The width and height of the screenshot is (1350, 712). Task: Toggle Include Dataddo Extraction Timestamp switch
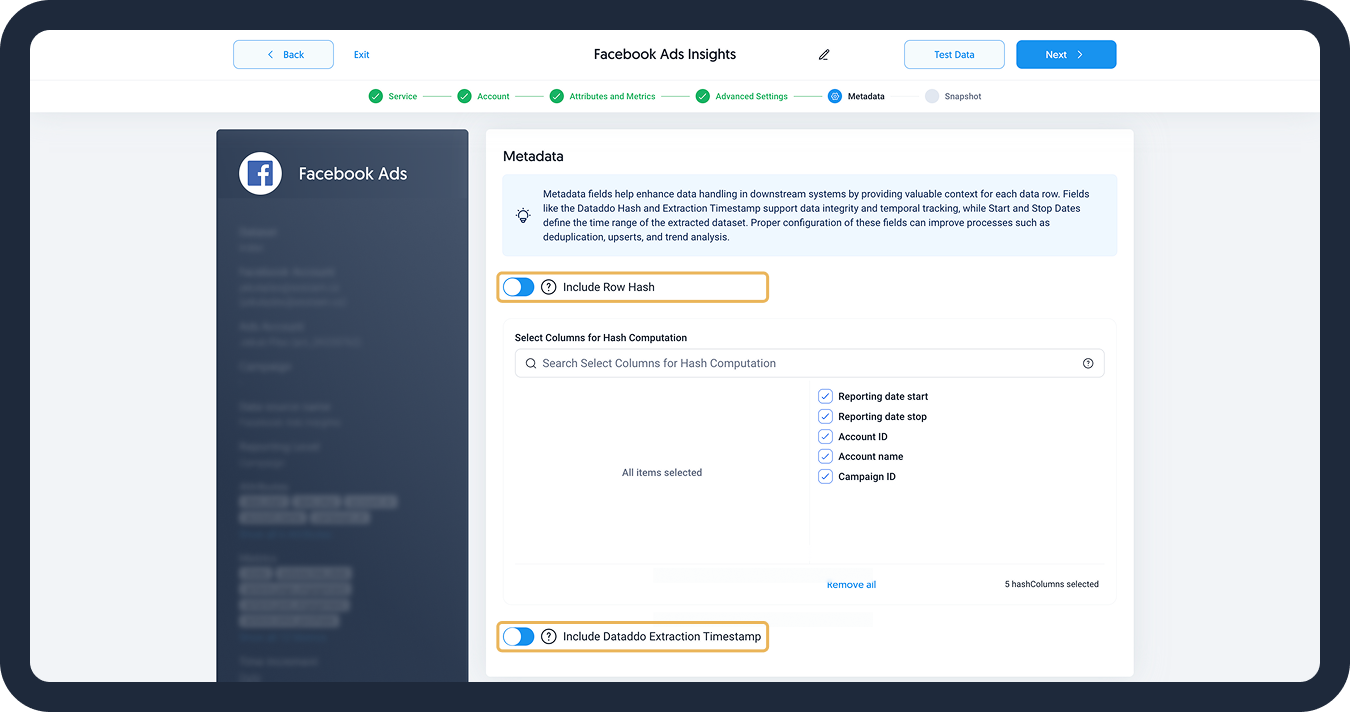pos(518,636)
